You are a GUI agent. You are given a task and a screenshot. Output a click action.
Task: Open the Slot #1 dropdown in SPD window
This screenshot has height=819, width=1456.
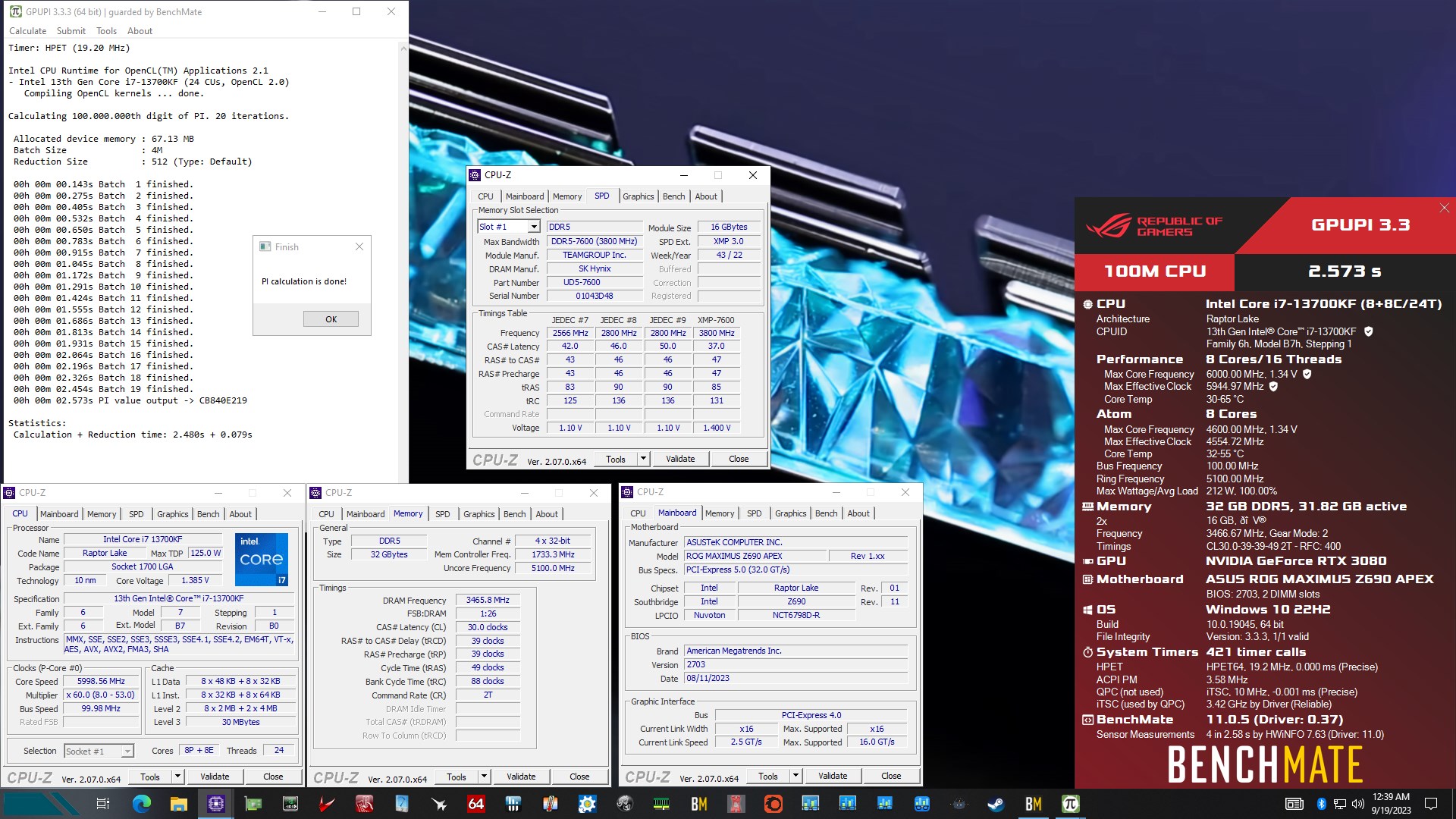(x=533, y=227)
